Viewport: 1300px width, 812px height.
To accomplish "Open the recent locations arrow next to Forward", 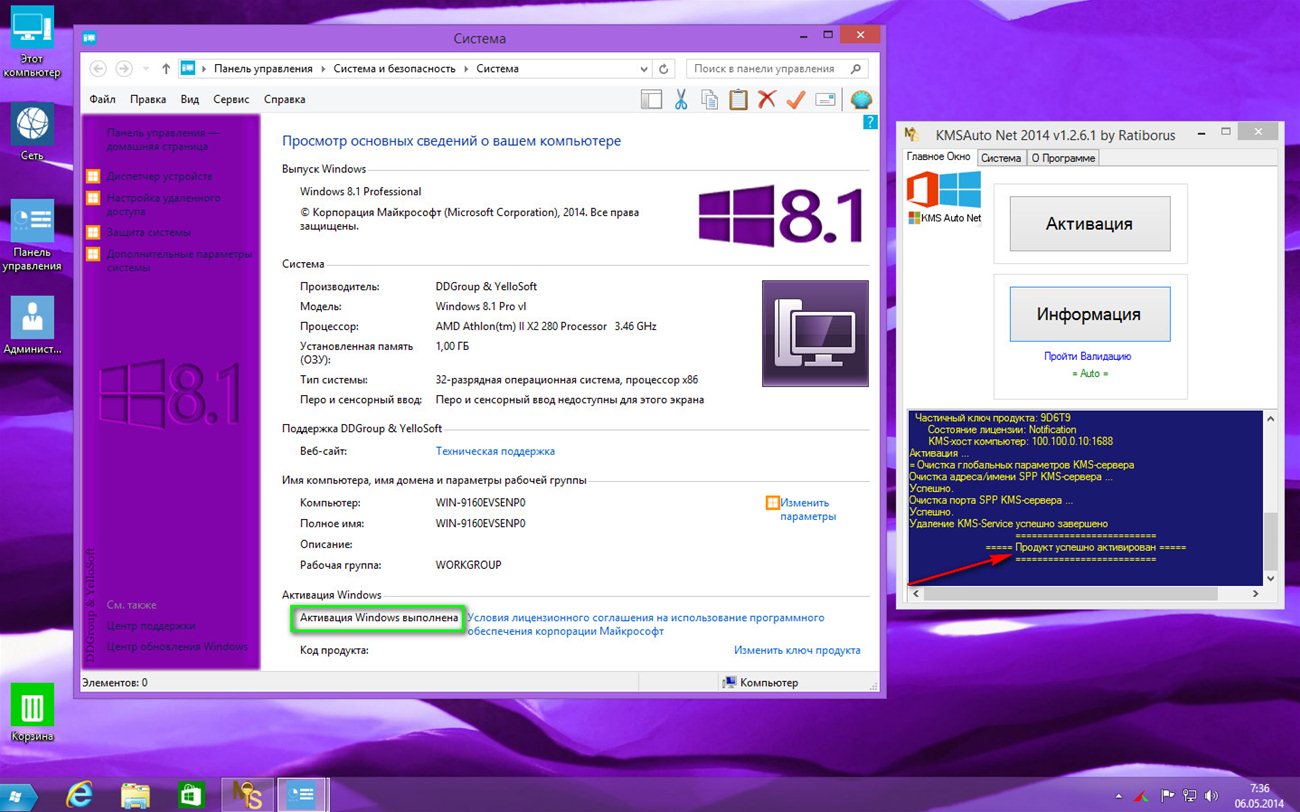I will click(146, 69).
